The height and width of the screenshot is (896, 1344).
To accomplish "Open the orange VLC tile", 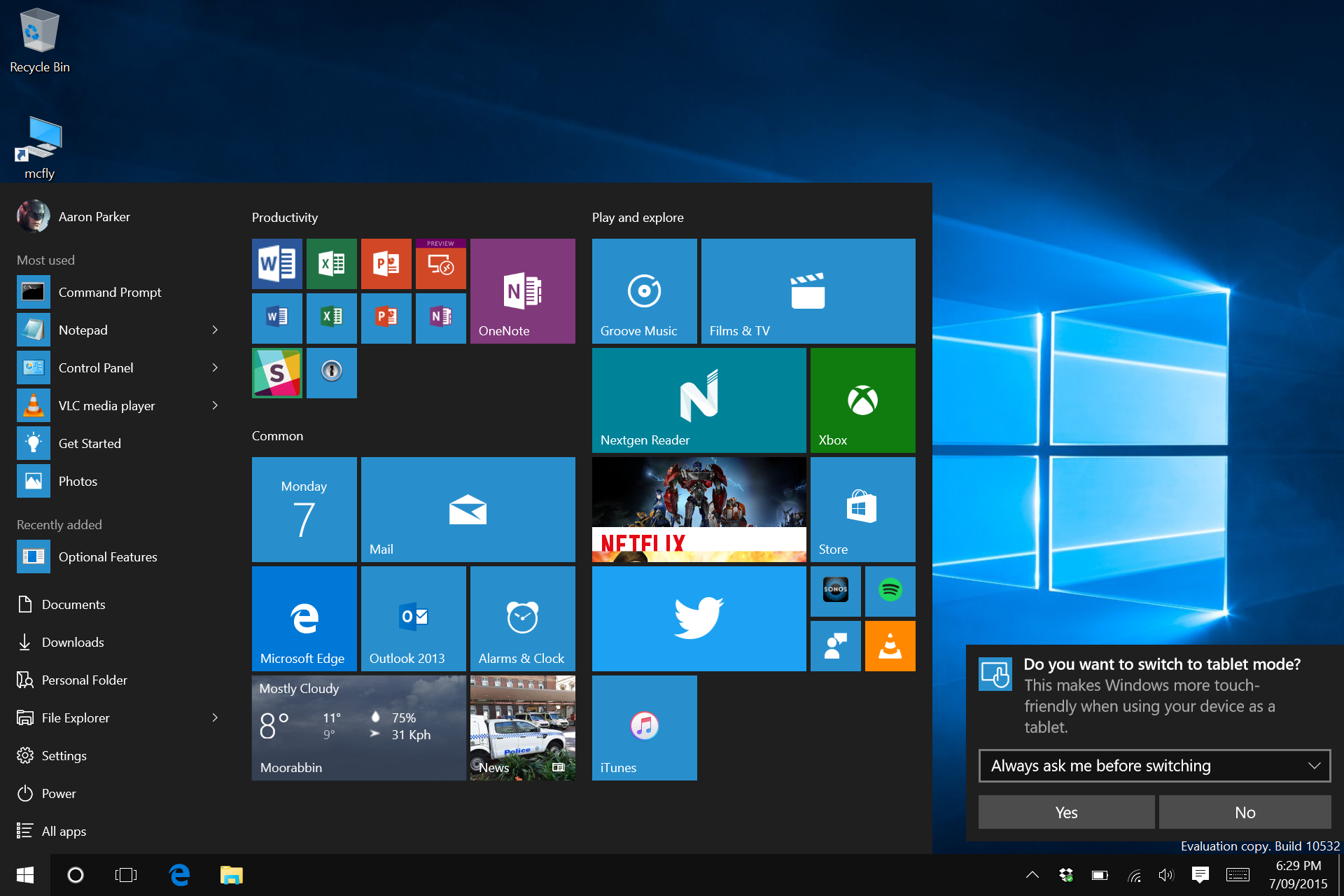I will 890,646.
